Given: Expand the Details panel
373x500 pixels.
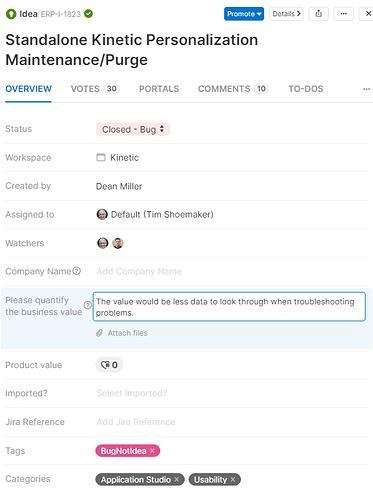Looking at the screenshot, I should 286,14.
